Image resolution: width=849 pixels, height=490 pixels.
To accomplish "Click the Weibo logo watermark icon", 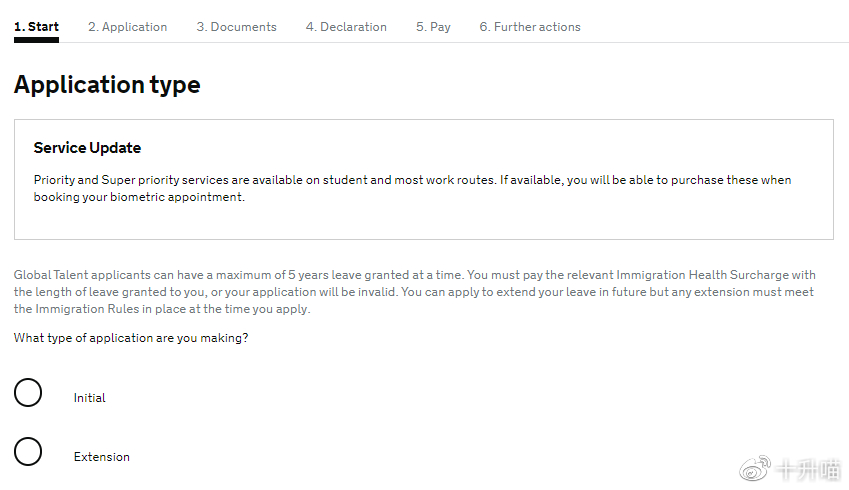I will pos(755,468).
